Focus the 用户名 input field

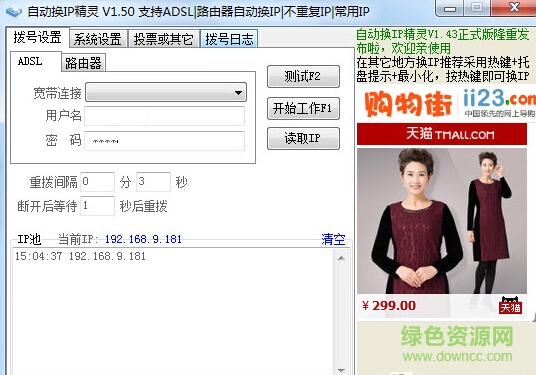click(x=164, y=116)
